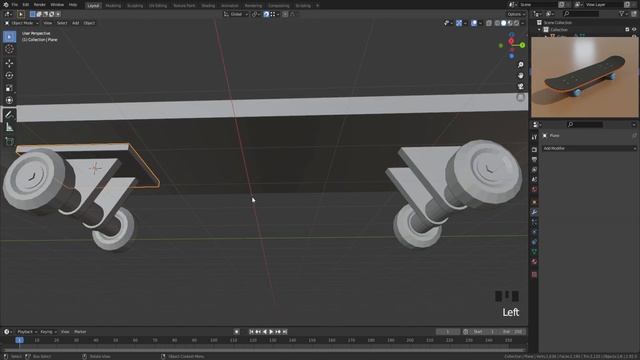The height and width of the screenshot is (360, 640).
Task: Toggle auto keying record button
Action: (236, 332)
